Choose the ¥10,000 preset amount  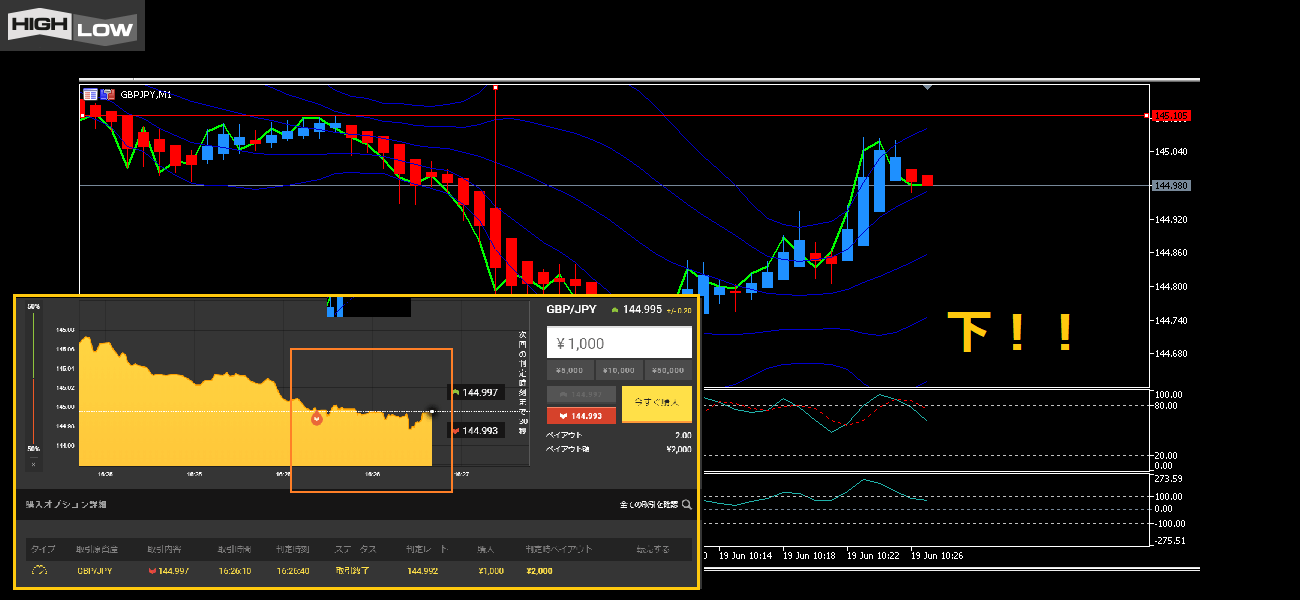point(619,370)
